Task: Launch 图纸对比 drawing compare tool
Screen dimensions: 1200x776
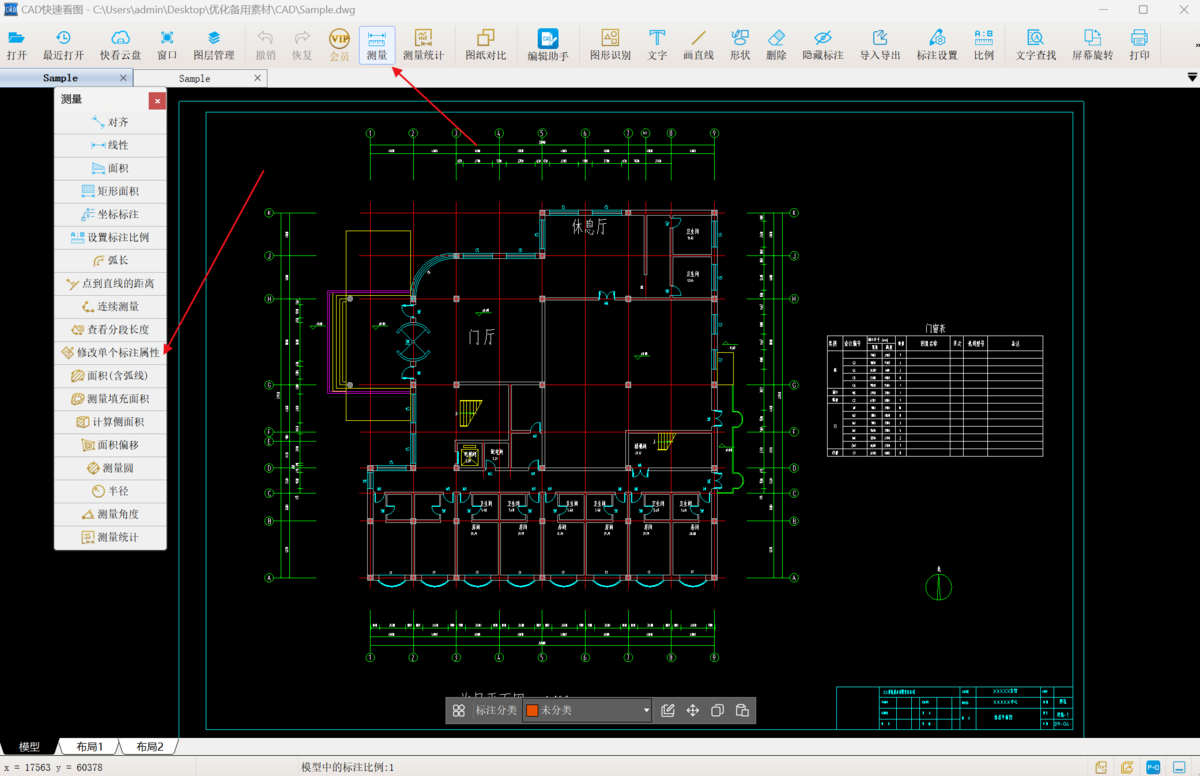Action: [x=486, y=45]
